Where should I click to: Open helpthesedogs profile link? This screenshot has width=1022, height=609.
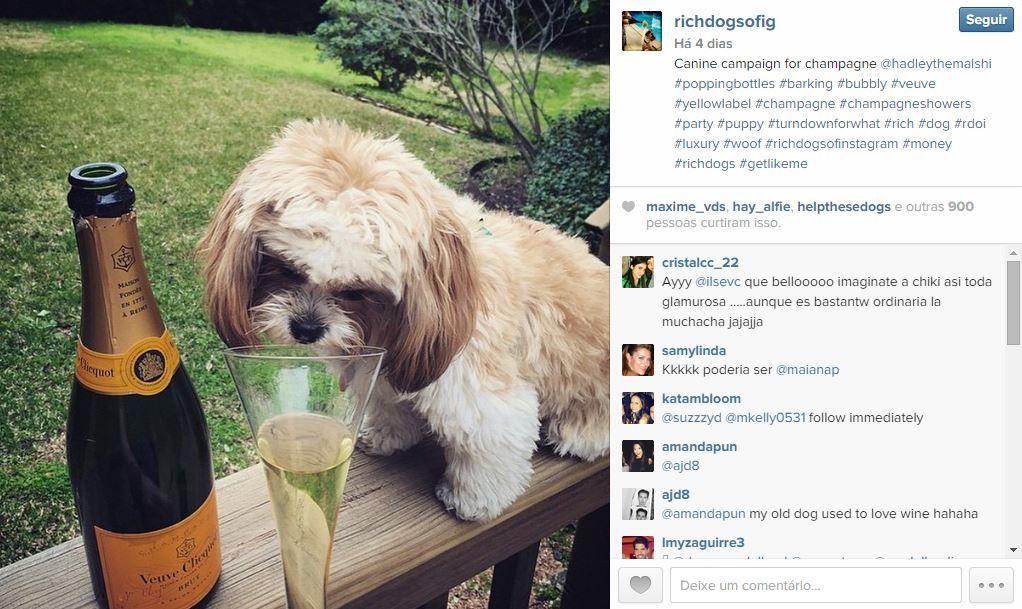click(x=843, y=206)
